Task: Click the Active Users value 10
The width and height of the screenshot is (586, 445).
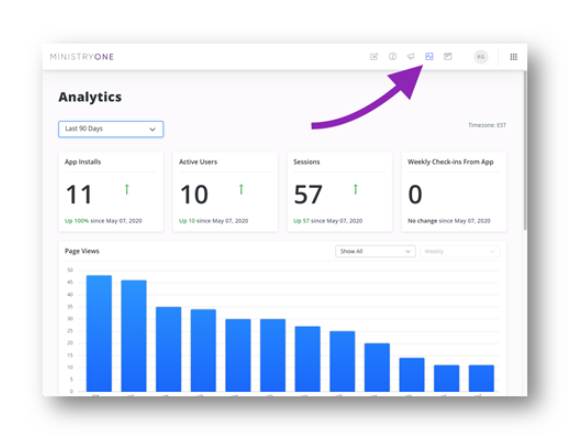Action: click(x=194, y=195)
